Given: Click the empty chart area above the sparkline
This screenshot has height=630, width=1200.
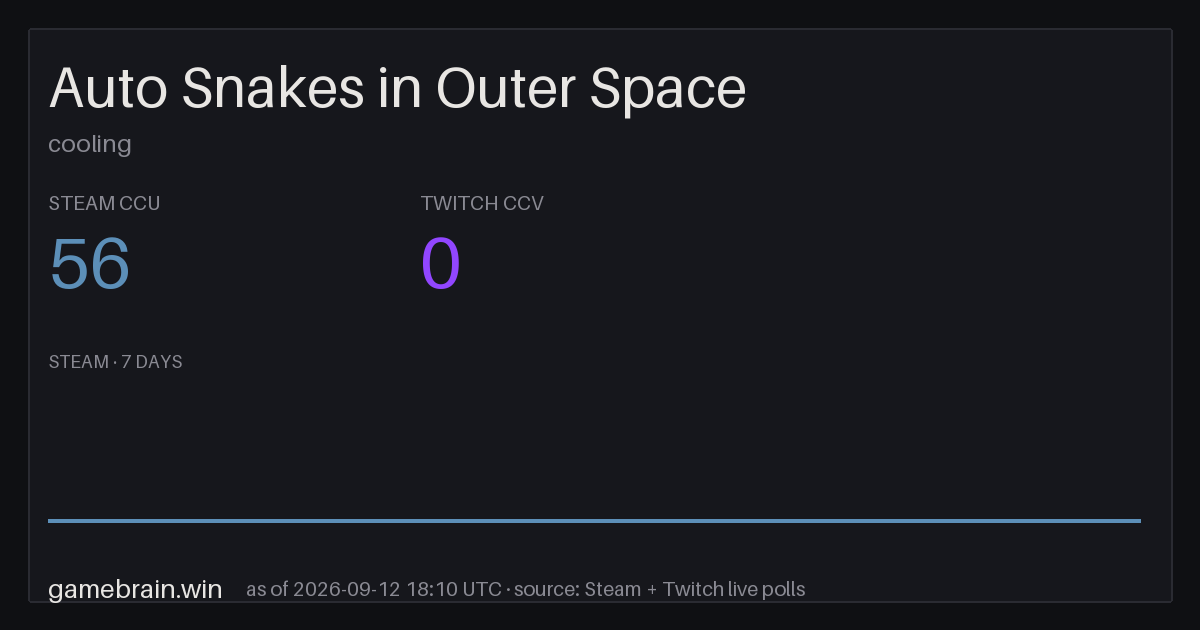Looking at the screenshot, I should 594,445.
